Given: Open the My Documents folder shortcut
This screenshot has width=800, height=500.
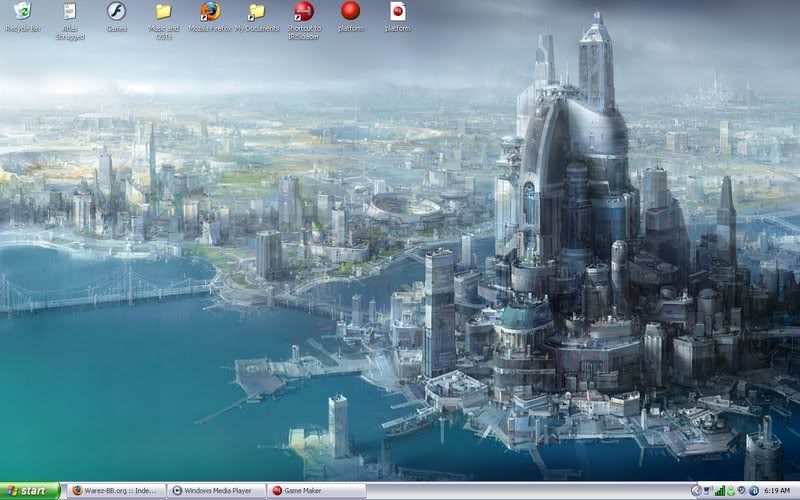Looking at the screenshot, I should tap(257, 12).
